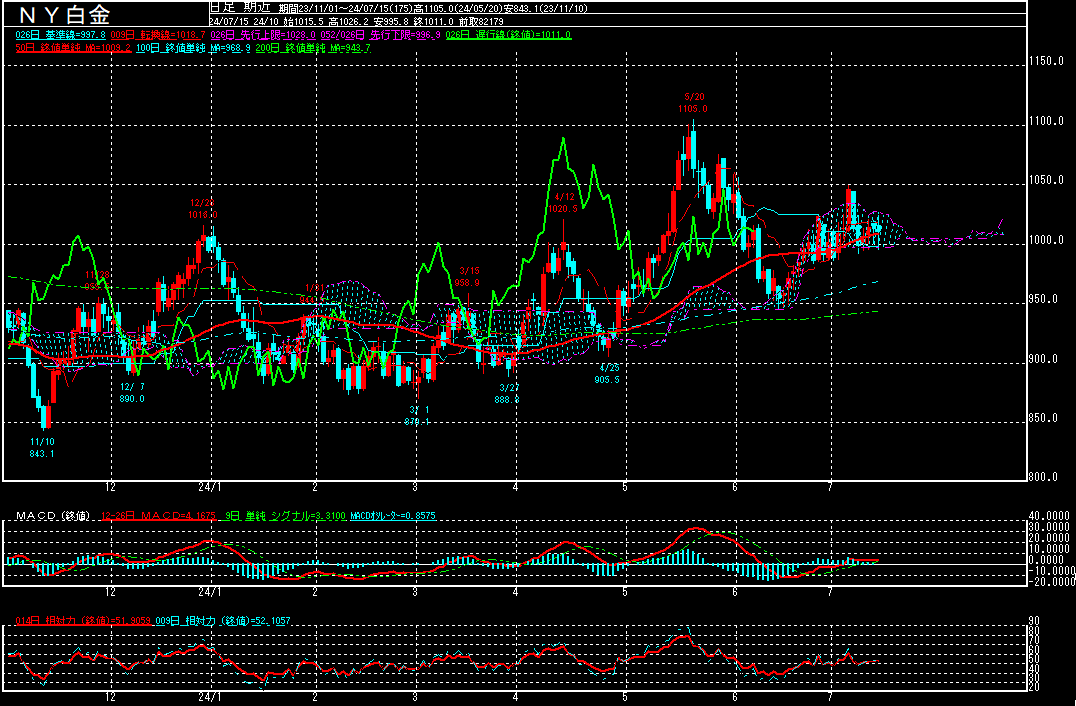Click the 850.0 price axis label
The width and height of the screenshot is (1076, 706).
pyautogui.click(x=1044, y=419)
